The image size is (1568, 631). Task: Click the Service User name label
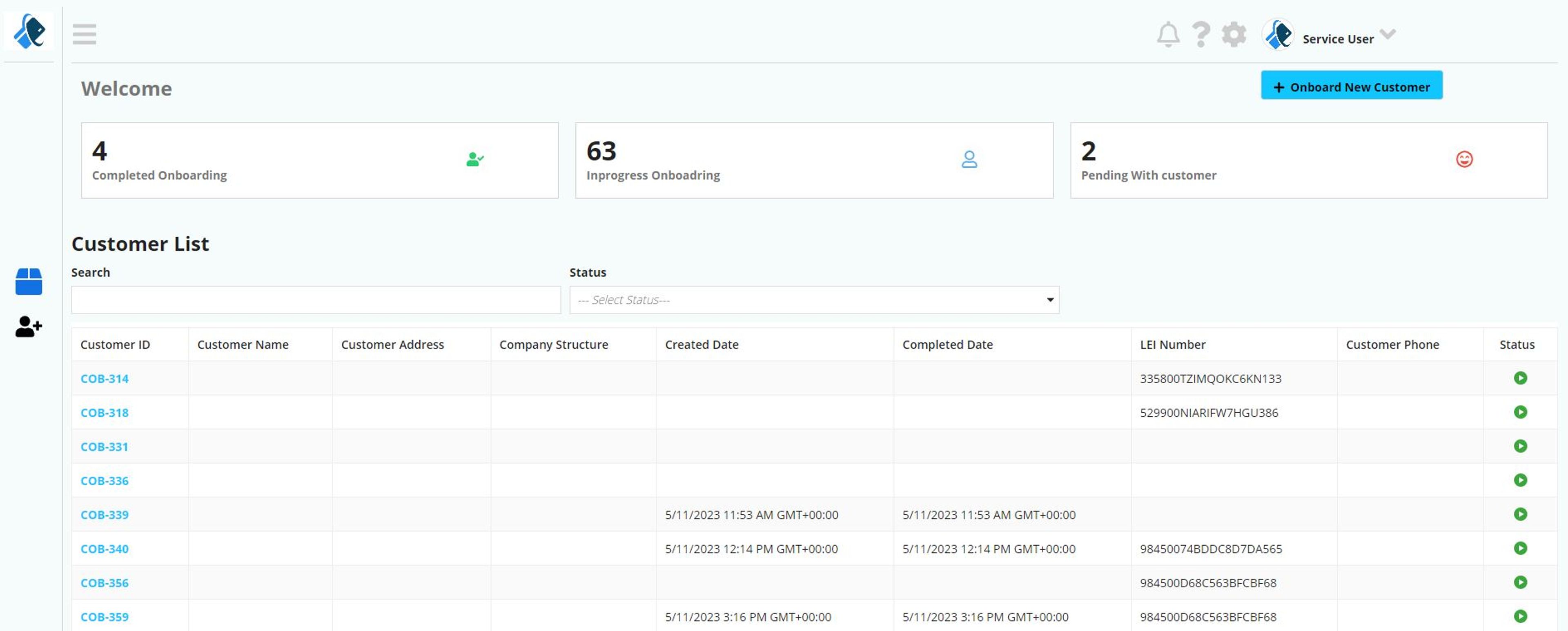[1338, 39]
